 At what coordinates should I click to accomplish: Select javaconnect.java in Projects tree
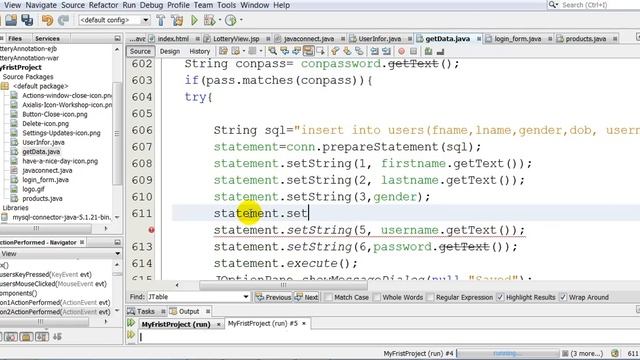(47, 170)
